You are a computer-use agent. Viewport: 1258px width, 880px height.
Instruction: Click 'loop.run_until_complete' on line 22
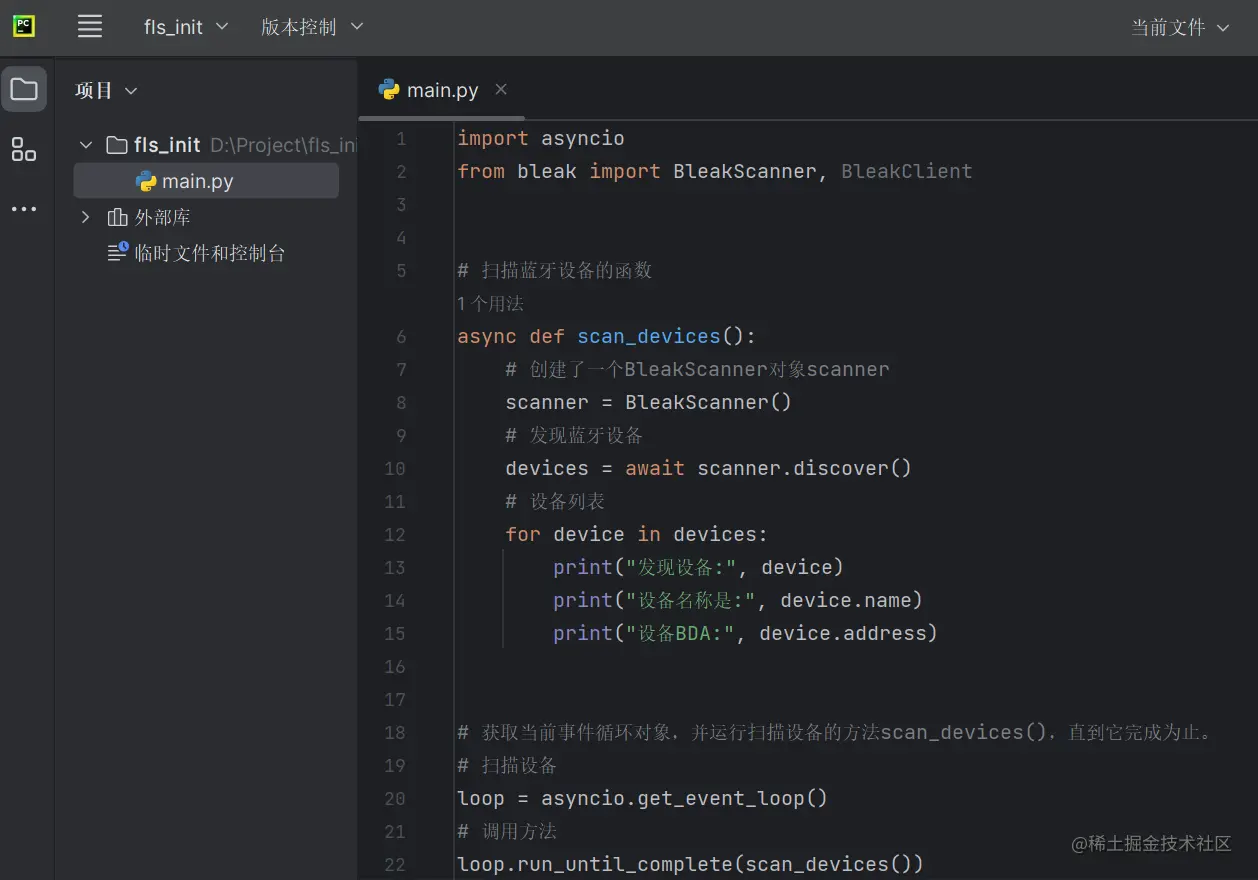596,864
